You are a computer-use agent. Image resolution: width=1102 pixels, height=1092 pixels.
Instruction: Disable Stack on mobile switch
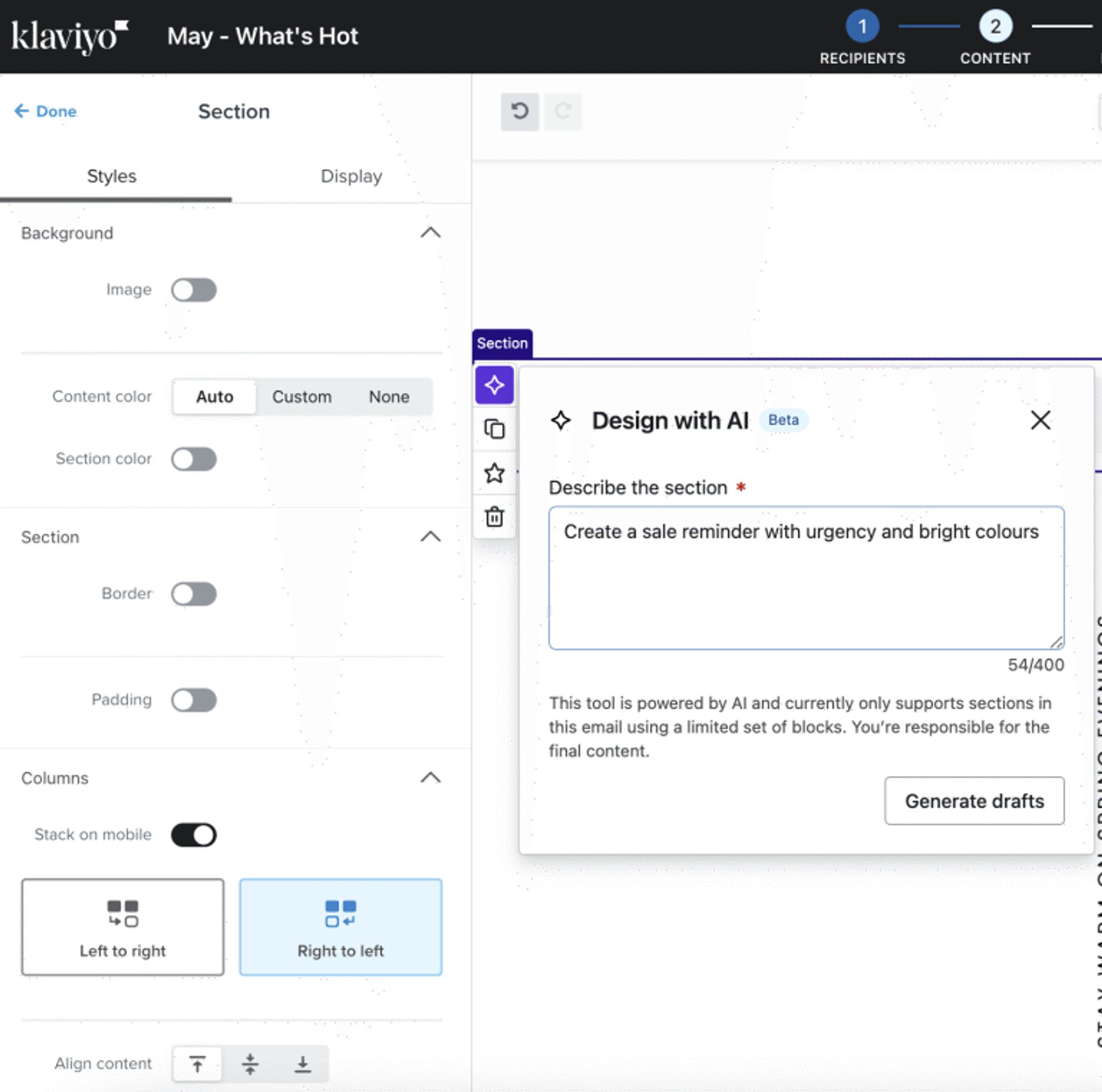coord(194,835)
